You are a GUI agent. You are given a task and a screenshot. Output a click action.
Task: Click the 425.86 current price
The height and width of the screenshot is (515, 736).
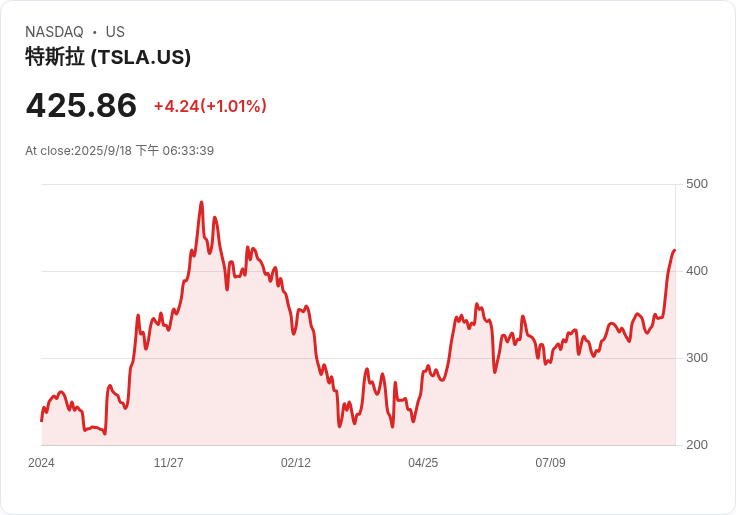[81, 106]
